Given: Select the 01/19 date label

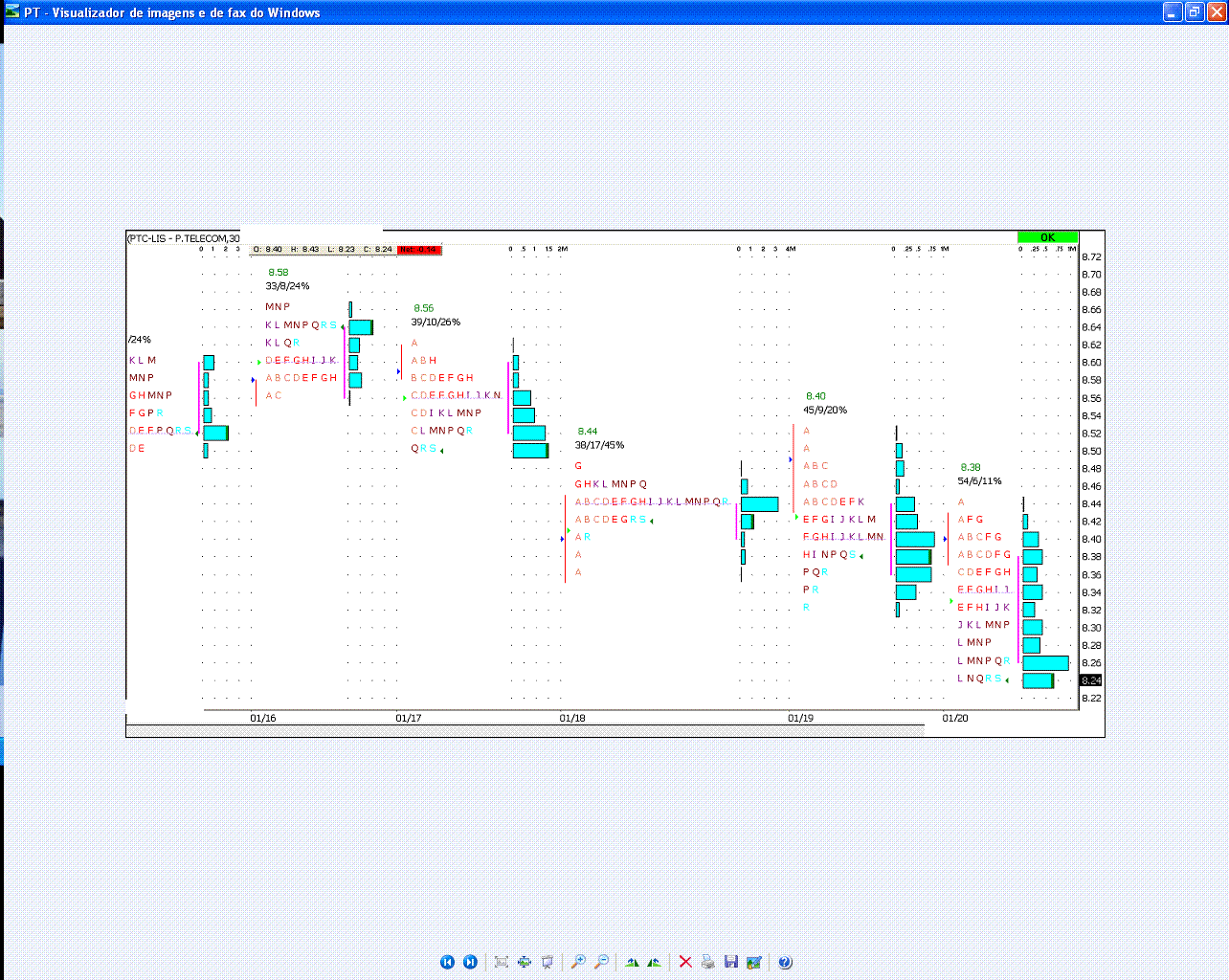Looking at the screenshot, I should click(x=801, y=718).
